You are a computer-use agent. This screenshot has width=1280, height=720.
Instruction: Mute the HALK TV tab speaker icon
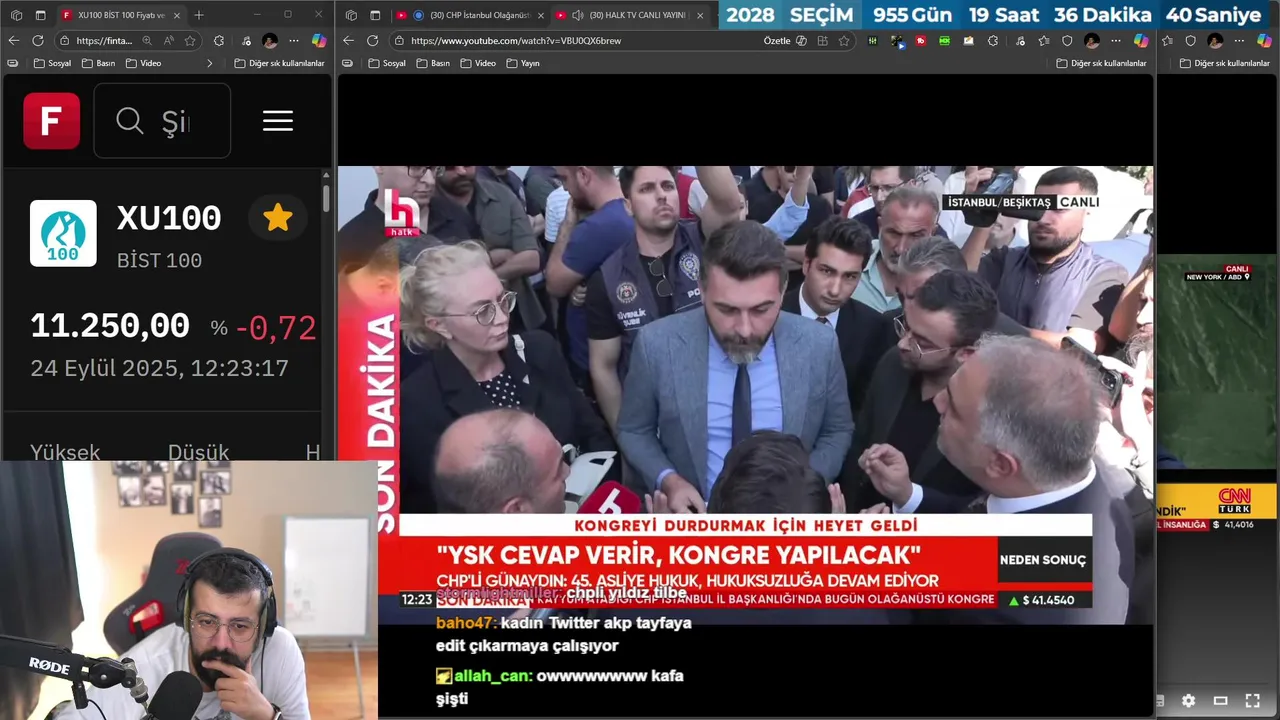point(577,15)
